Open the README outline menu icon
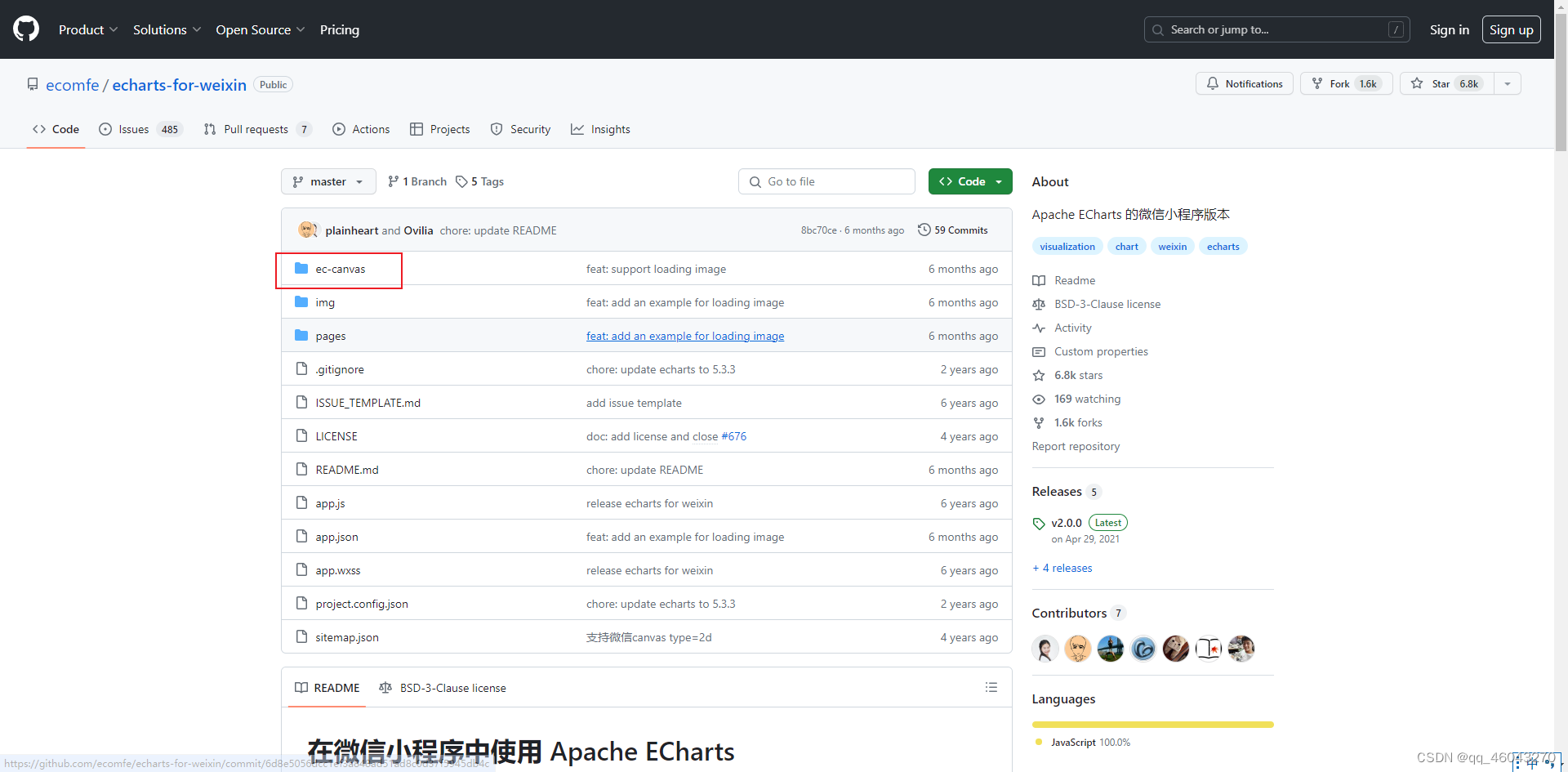This screenshot has height=772, width=1568. point(991,688)
